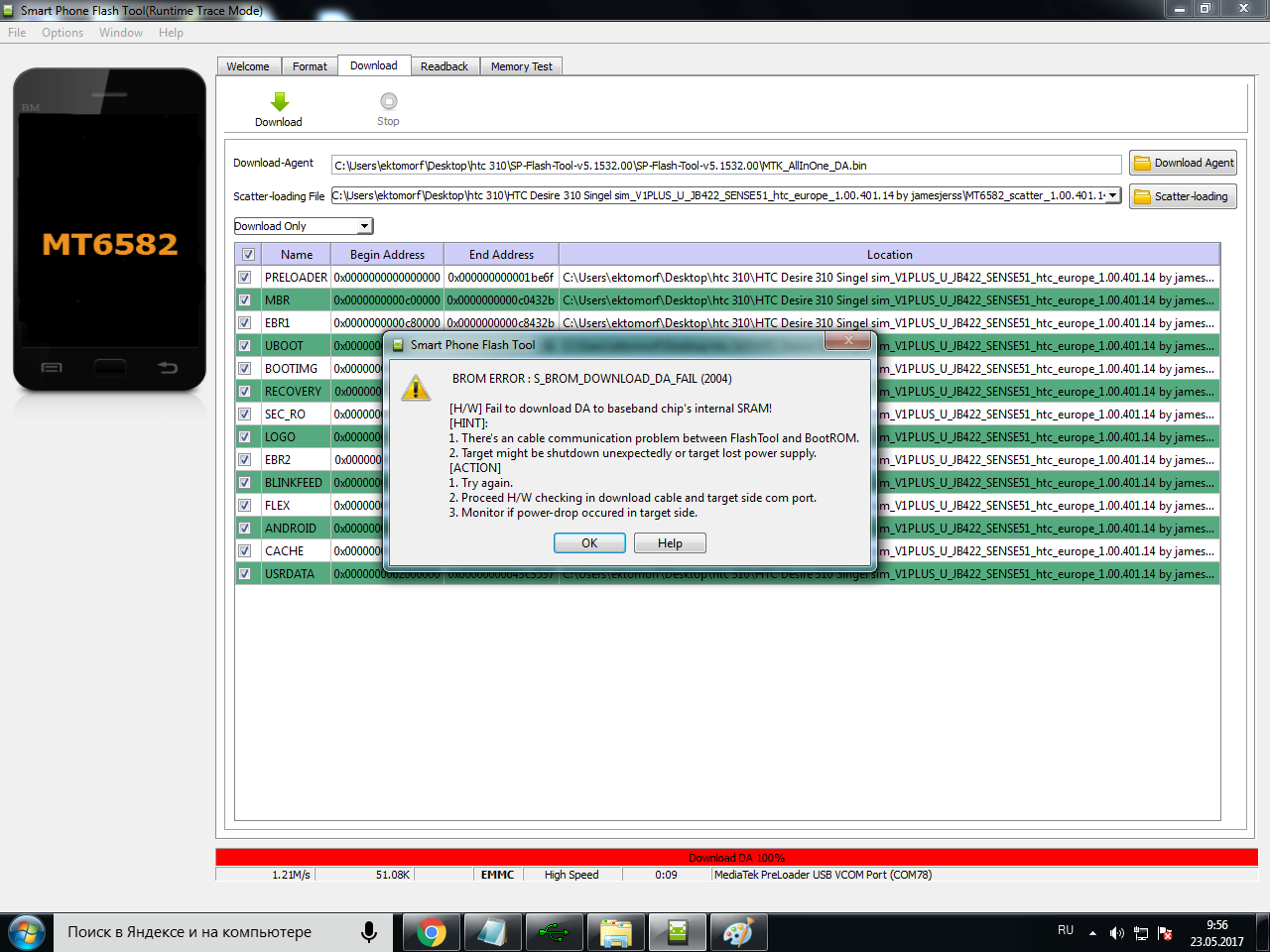Select the Download tab

coord(373,65)
